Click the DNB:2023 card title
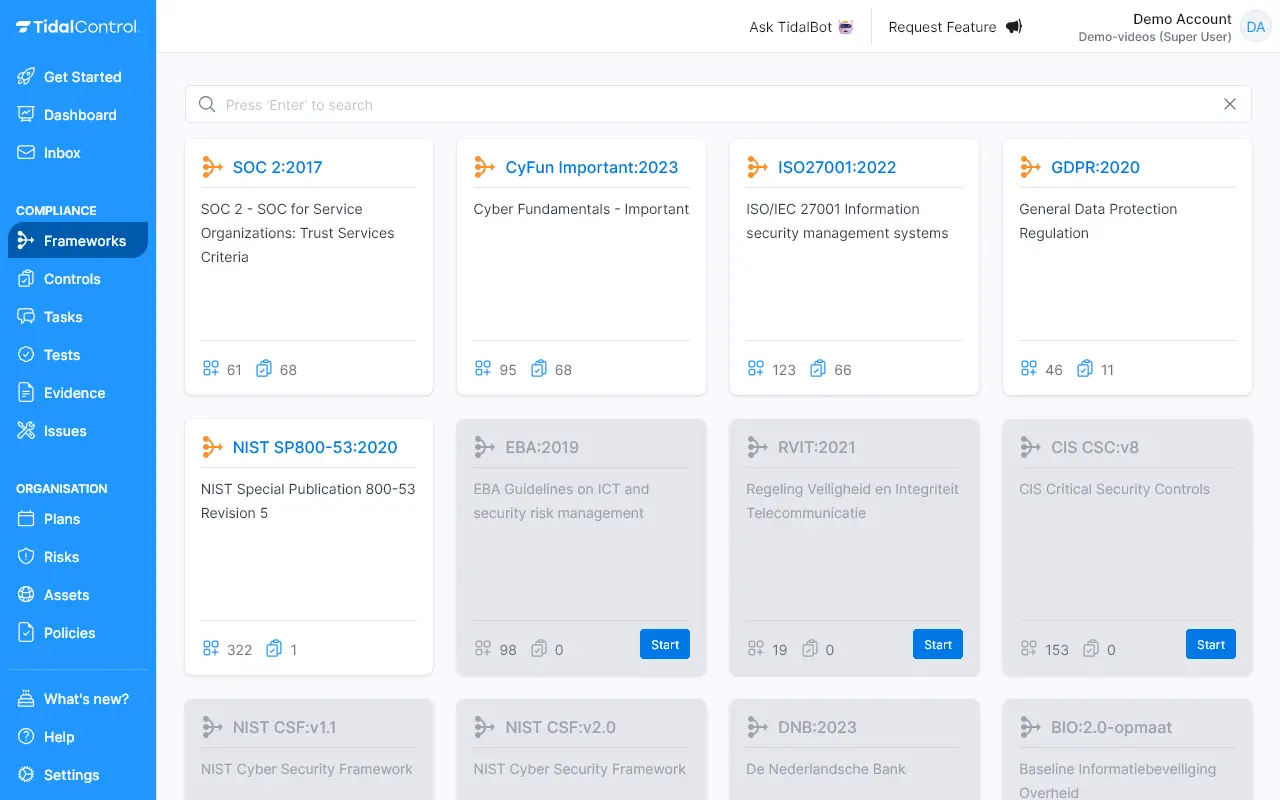This screenshot has height=800, width=1280. point(817,727)
